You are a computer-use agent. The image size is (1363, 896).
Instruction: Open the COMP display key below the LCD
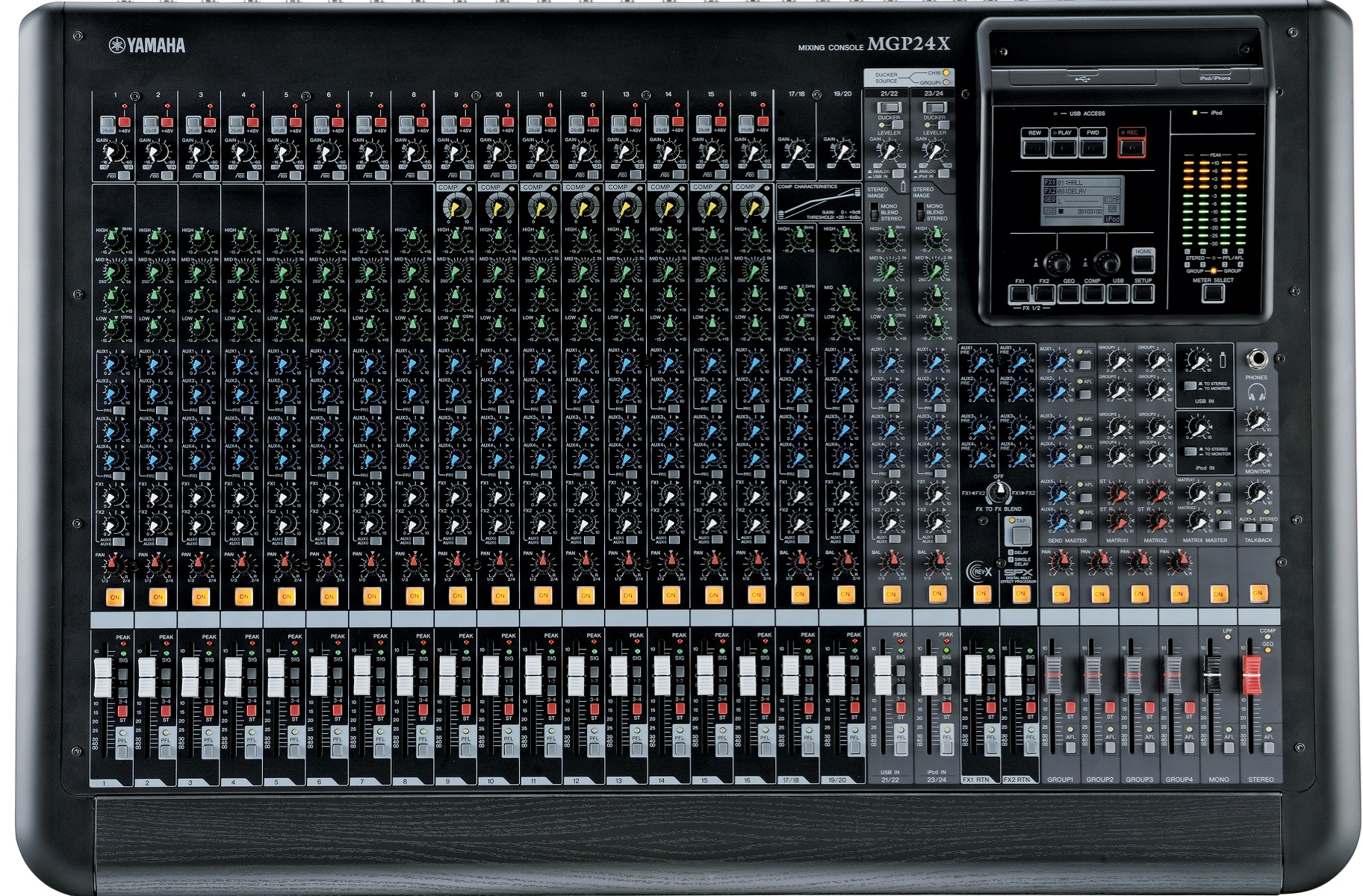click(1093, 293)
